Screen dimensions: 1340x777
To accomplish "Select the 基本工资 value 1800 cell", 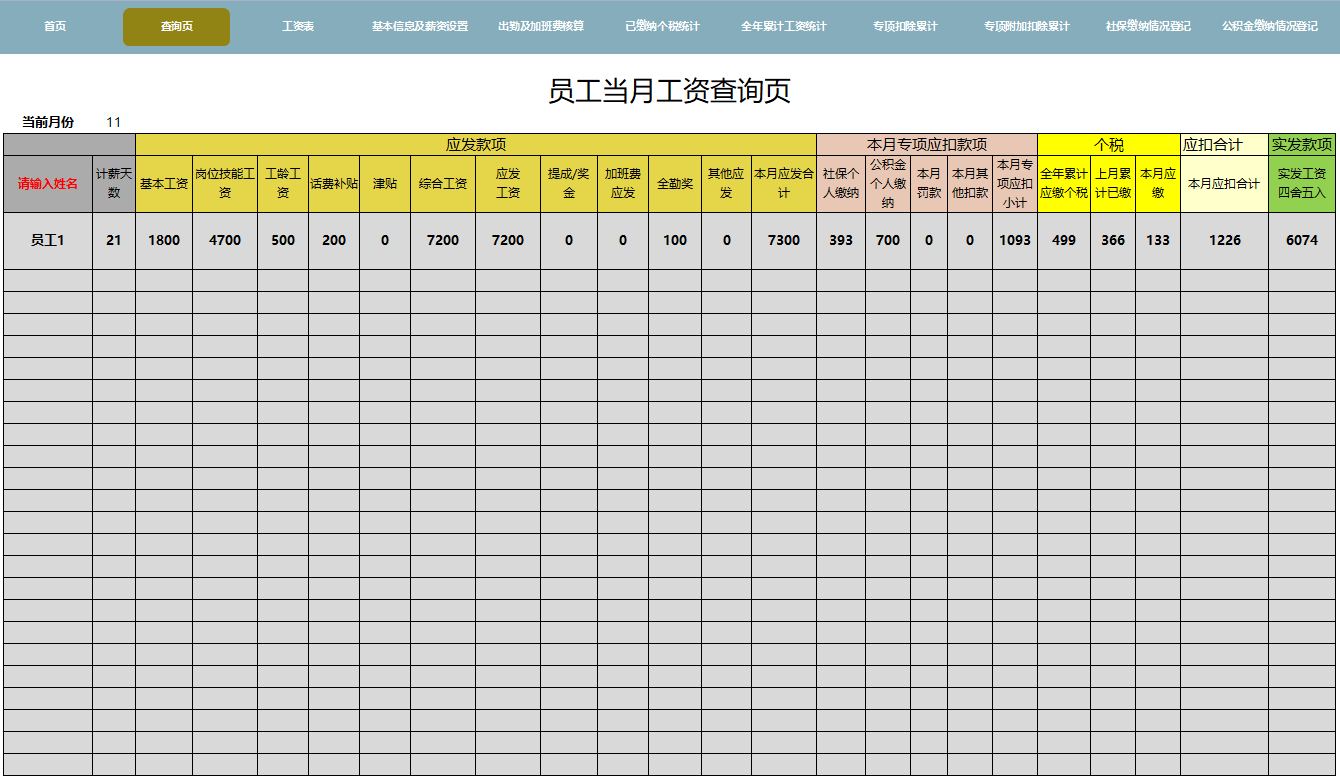I will point(164,240).
